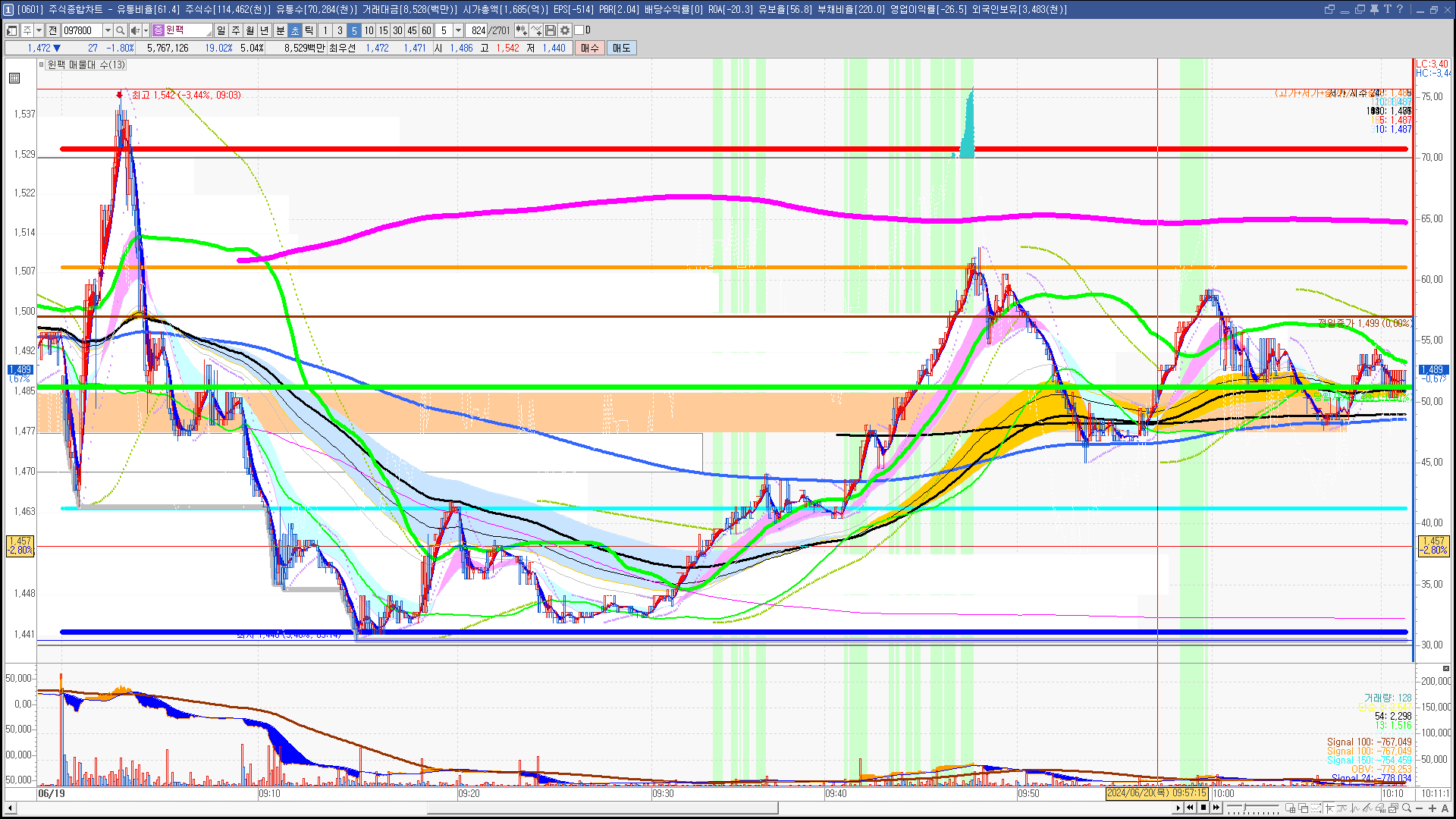The width and height of the screenshot is (1456, 819).
Task: Click the speaker sound icon
Action: [x=134, y=30]
